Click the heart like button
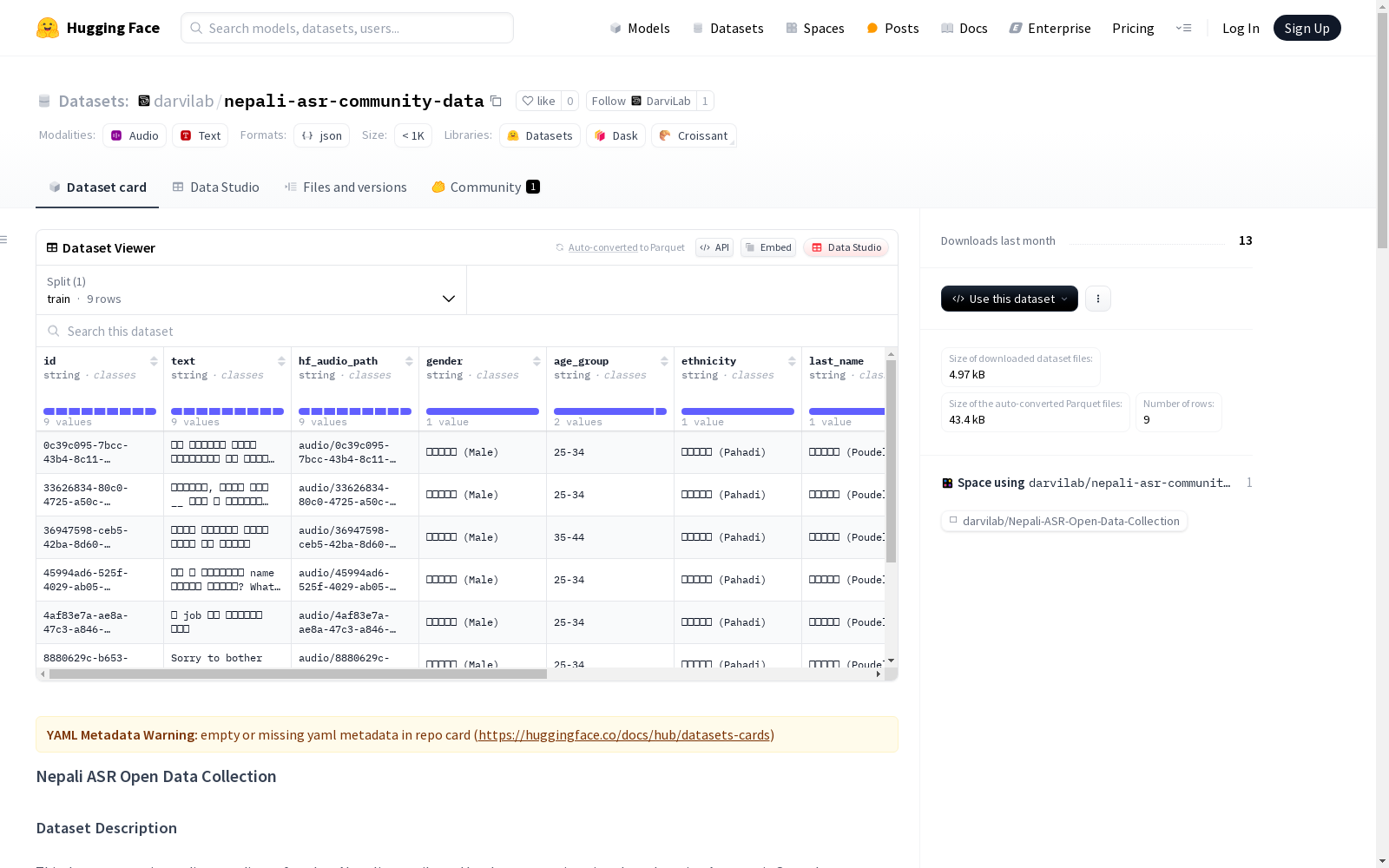The height and width of the screenshot is (868, 1389). coord(538,101)
